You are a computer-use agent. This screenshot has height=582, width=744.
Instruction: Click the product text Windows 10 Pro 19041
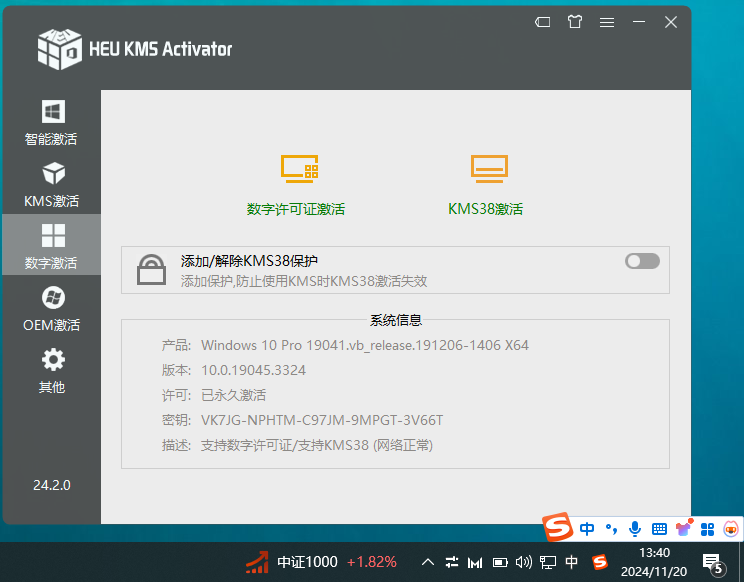click(x=365, y=345)
